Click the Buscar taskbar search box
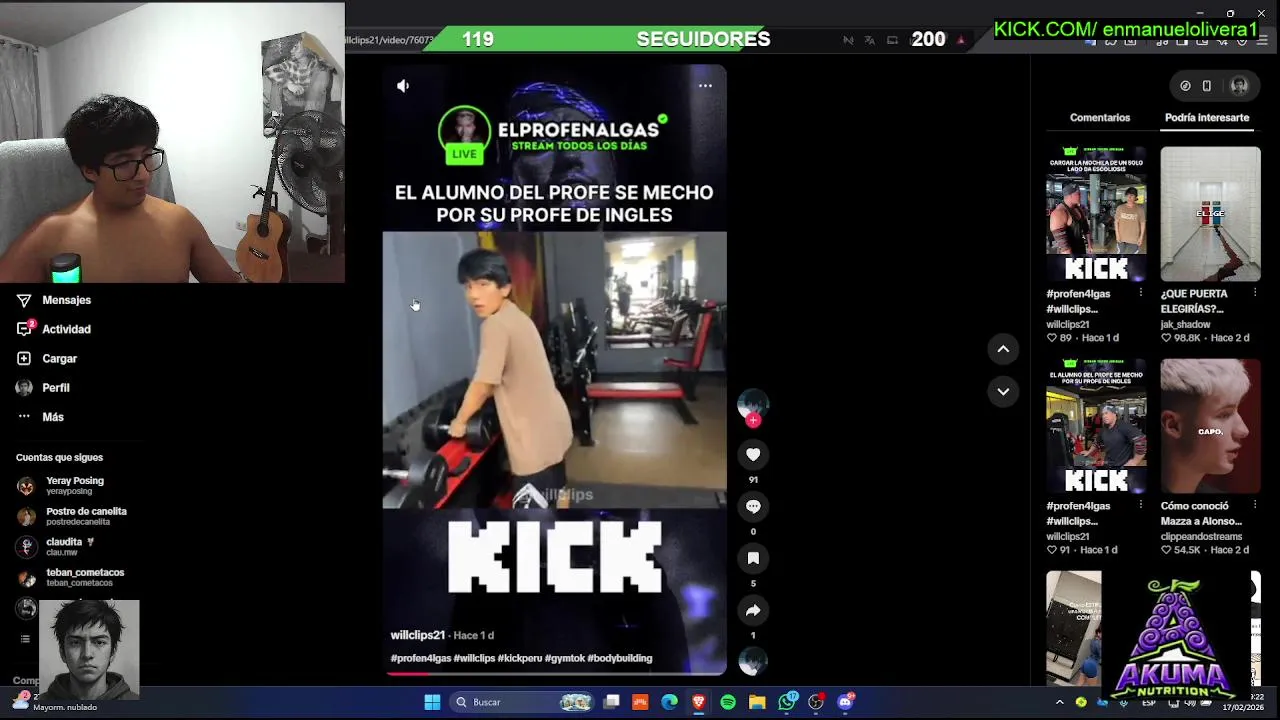The image size is (1280, 720). tap(521, 702)
